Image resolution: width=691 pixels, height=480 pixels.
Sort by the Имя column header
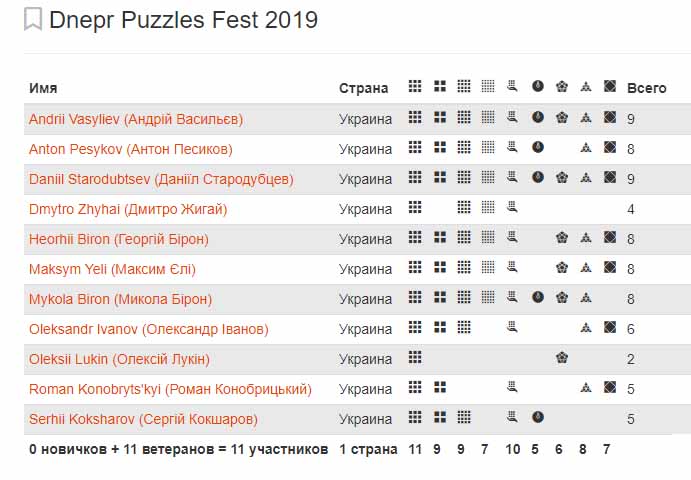43,88
